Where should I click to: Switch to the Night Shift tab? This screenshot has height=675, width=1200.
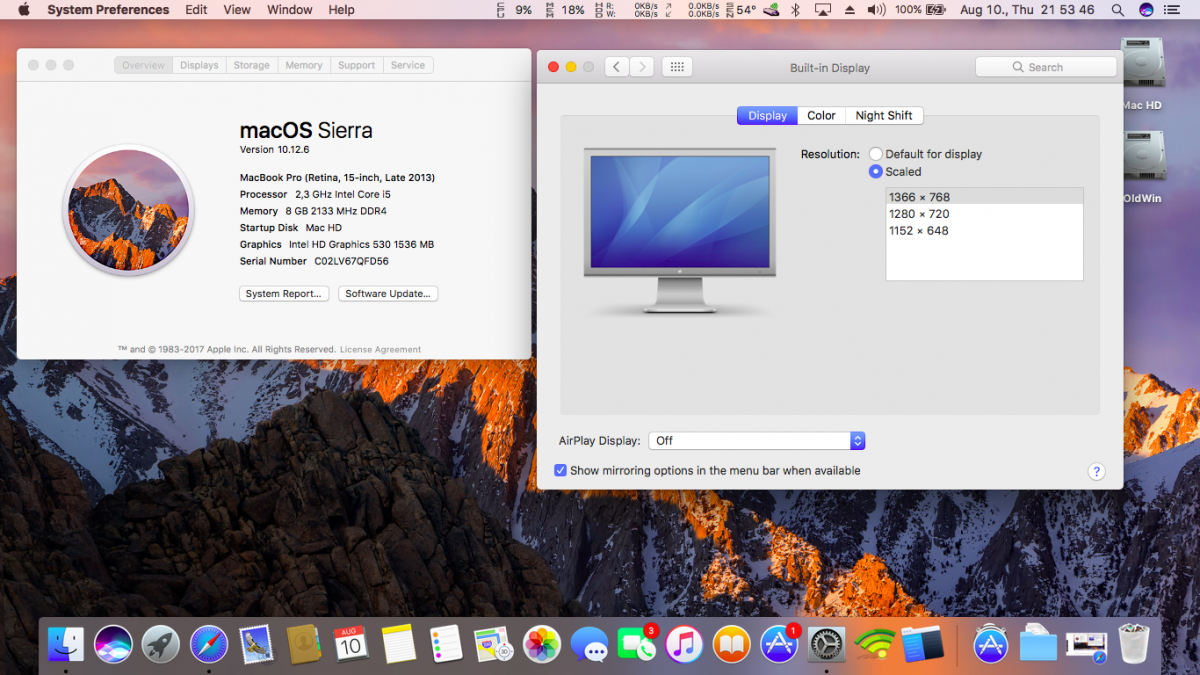tap(884, 115)
